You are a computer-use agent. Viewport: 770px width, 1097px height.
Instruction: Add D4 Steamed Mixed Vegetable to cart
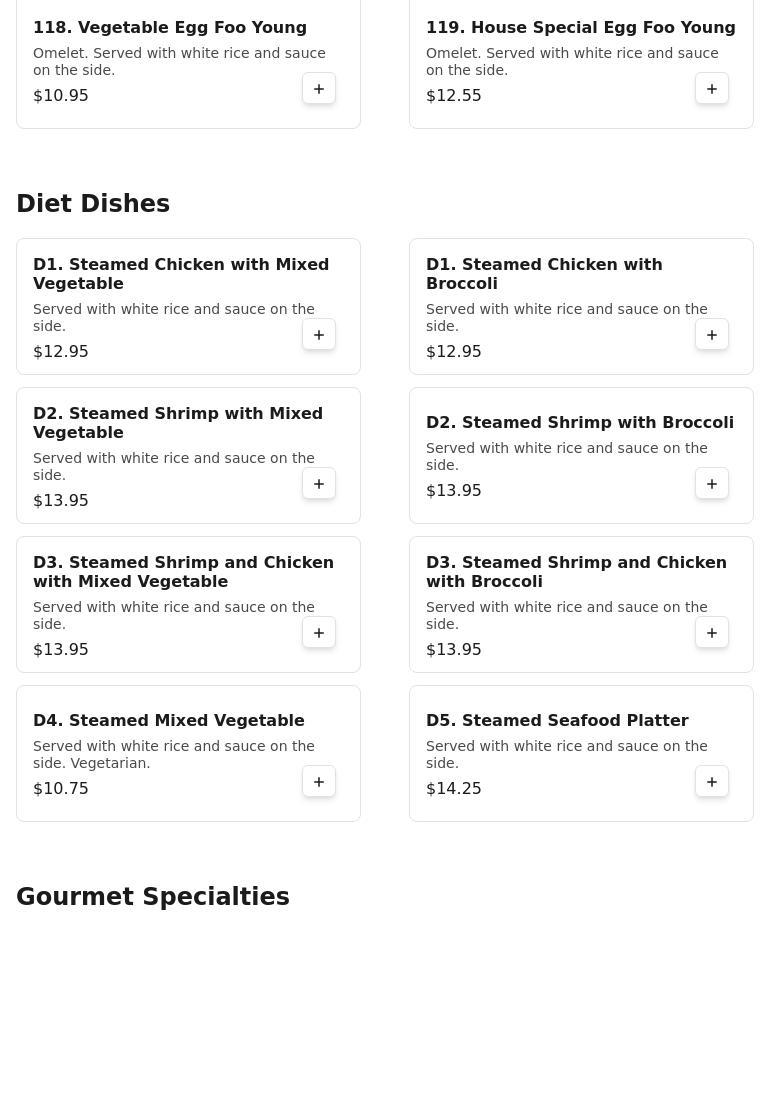pos(319,782)
